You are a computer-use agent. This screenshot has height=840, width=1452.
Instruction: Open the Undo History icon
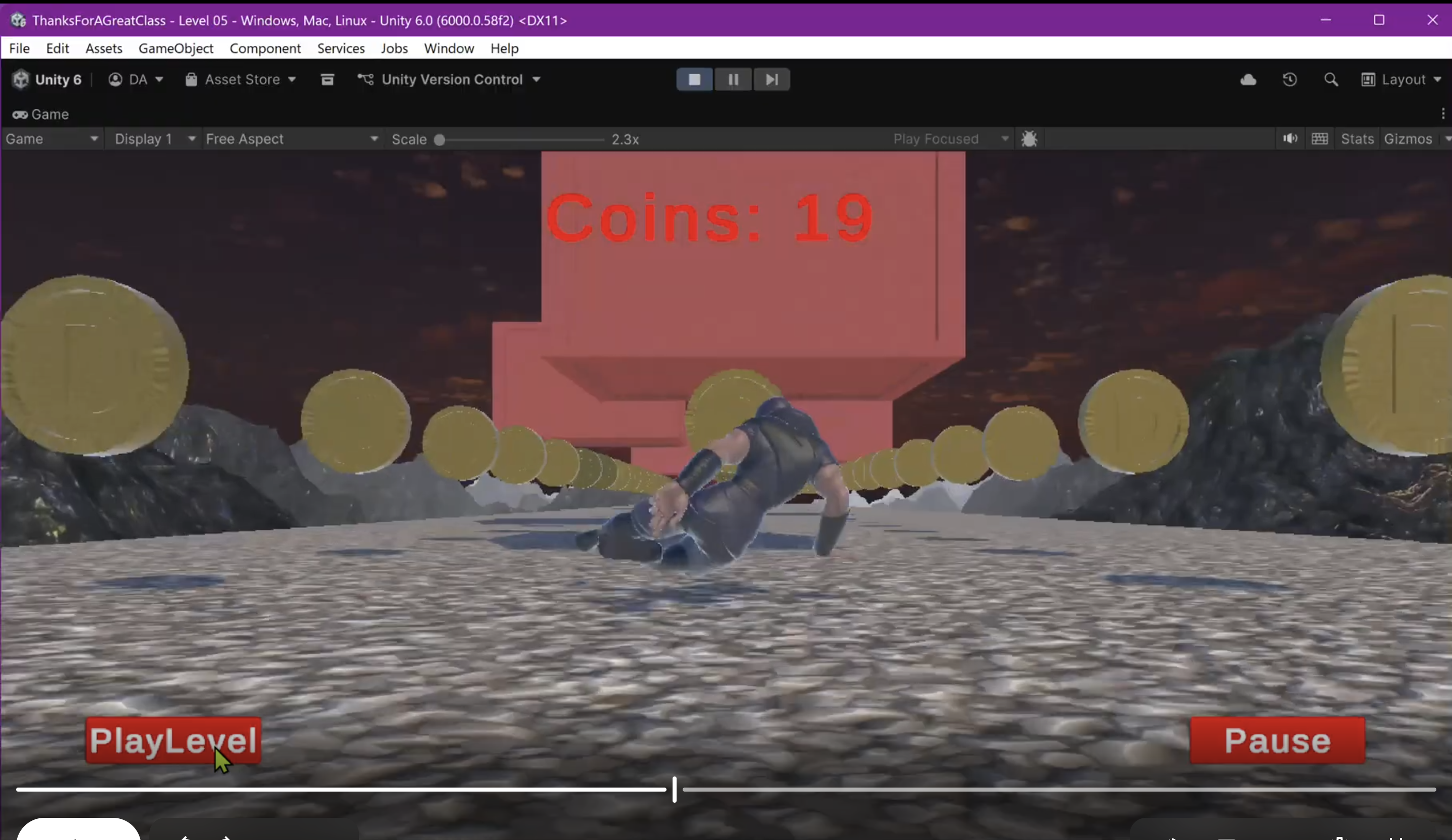(1290, 80)
